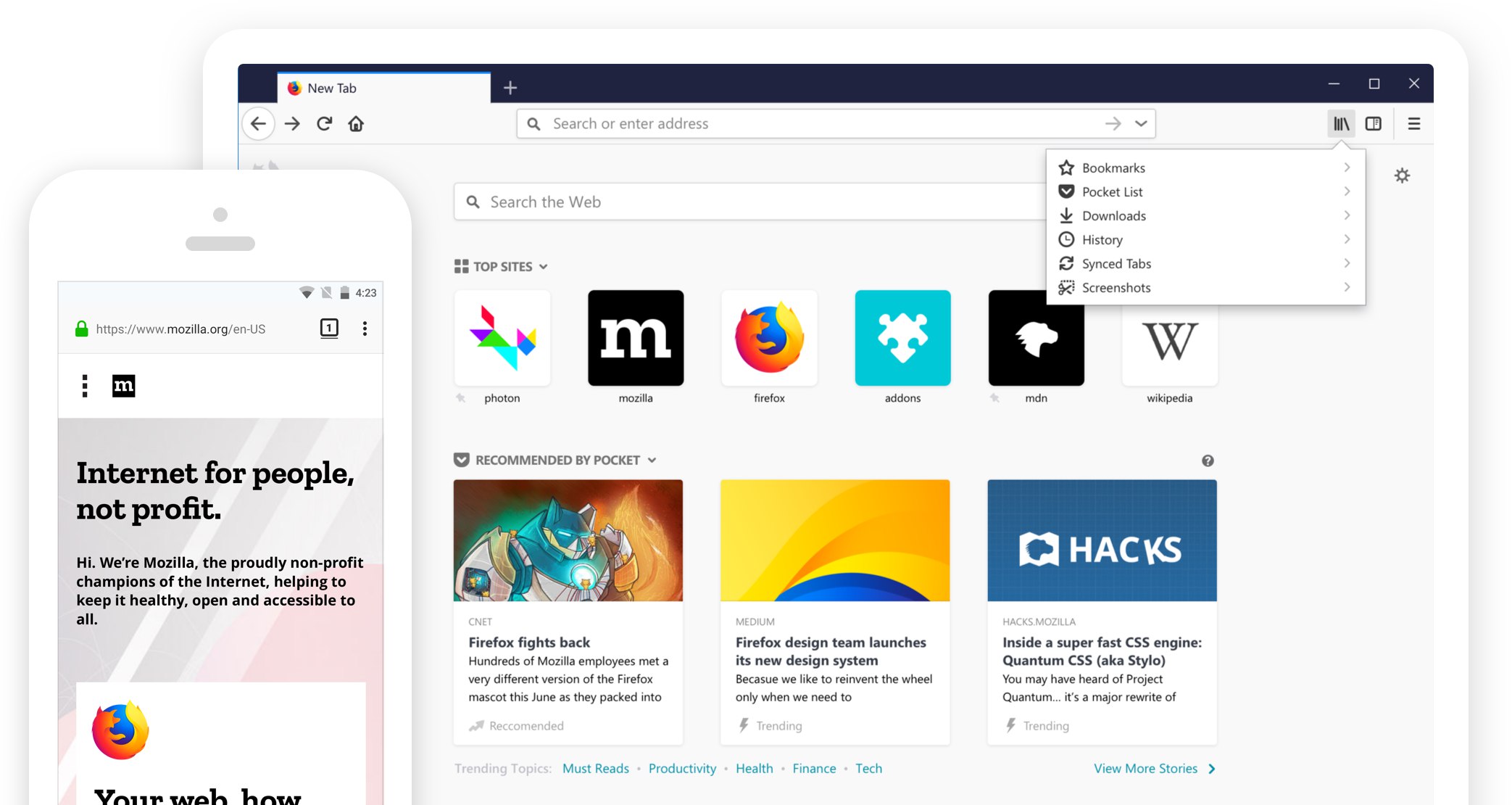Screen dimensions: 1512x805
Task: Open Downloads in the Library menu
Action: coord(1206,215)
